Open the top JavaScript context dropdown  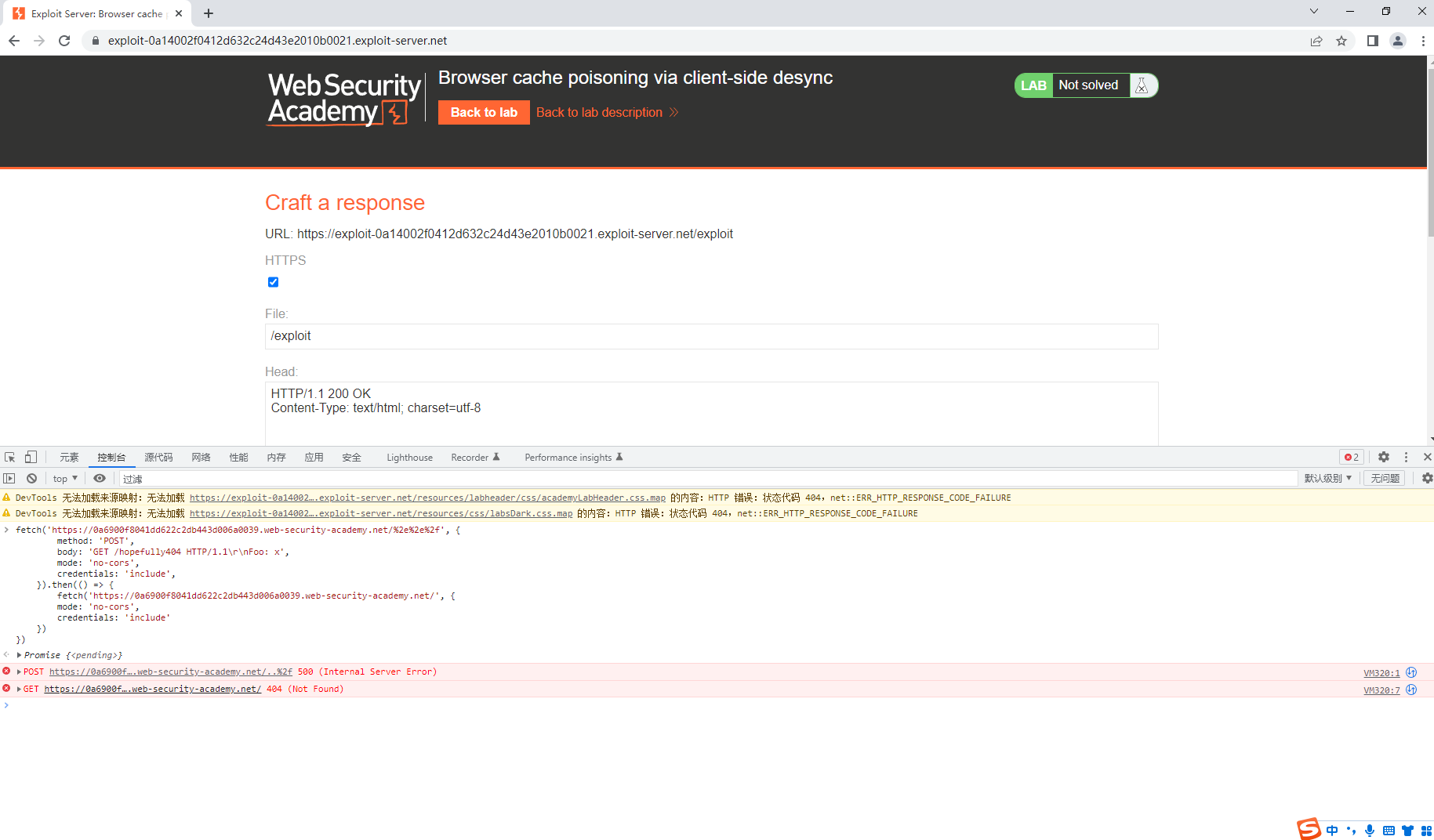click(65, 479)
